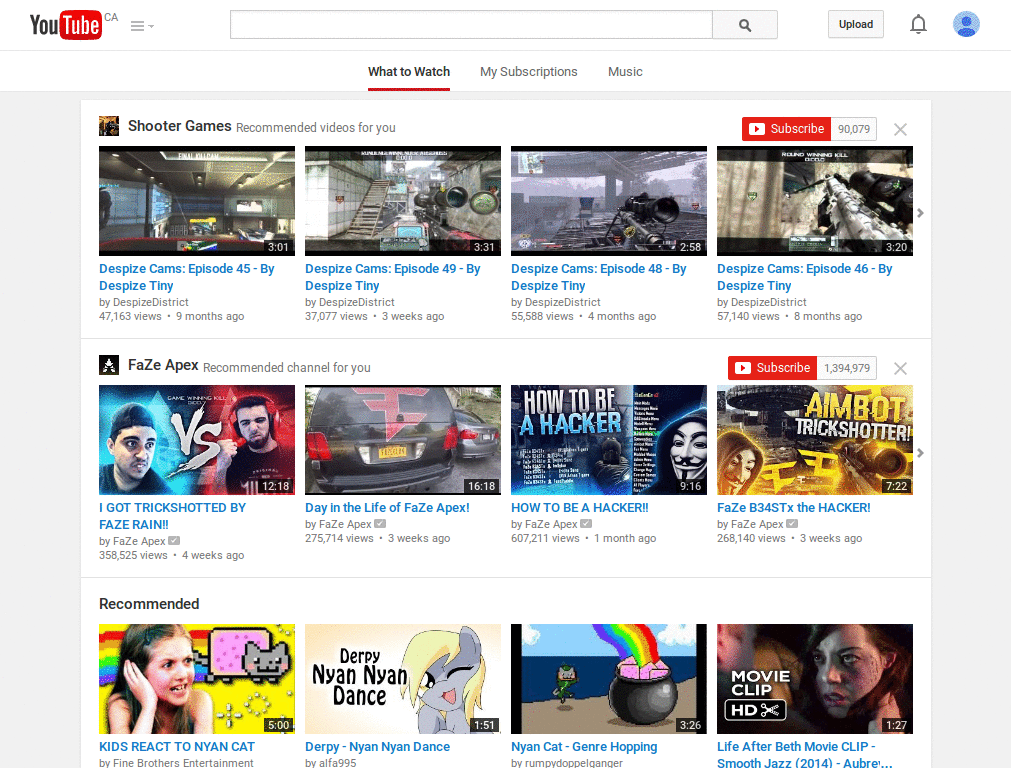
Task: Open the YouTube logo home link
Action: point(66,25)
